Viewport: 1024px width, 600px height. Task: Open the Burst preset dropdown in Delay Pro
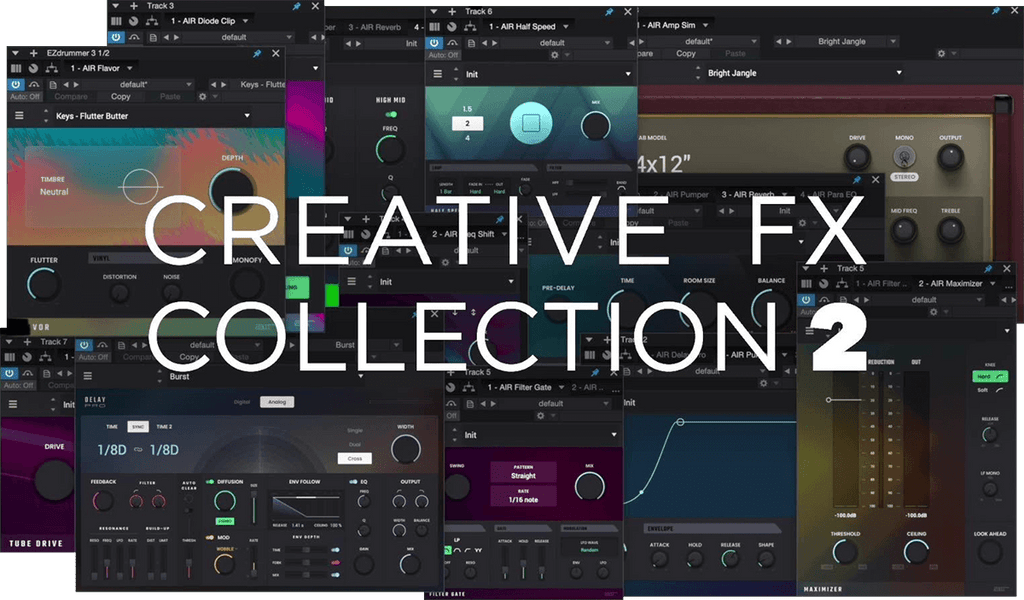360,376
